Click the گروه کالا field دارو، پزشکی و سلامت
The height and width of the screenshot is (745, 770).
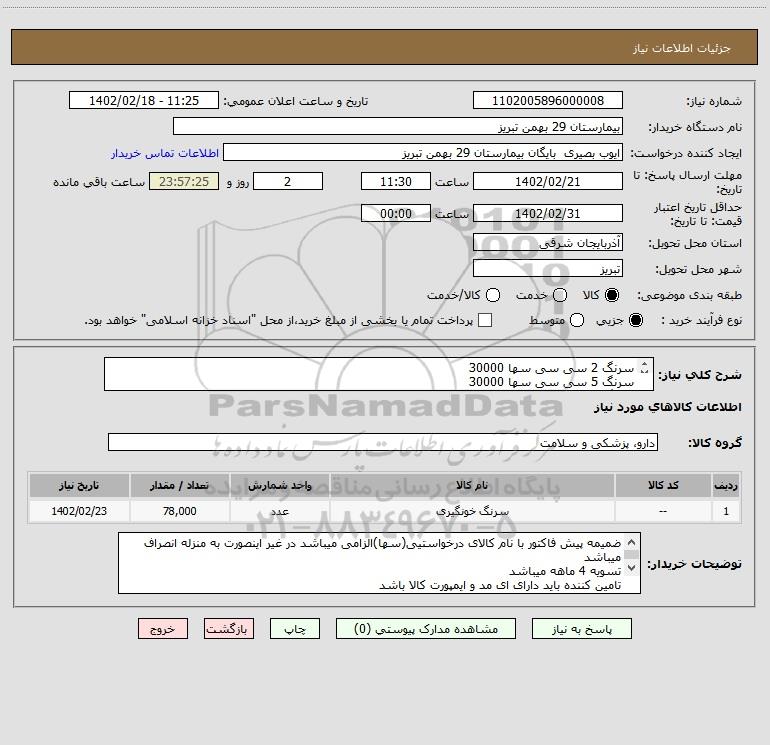383,442
